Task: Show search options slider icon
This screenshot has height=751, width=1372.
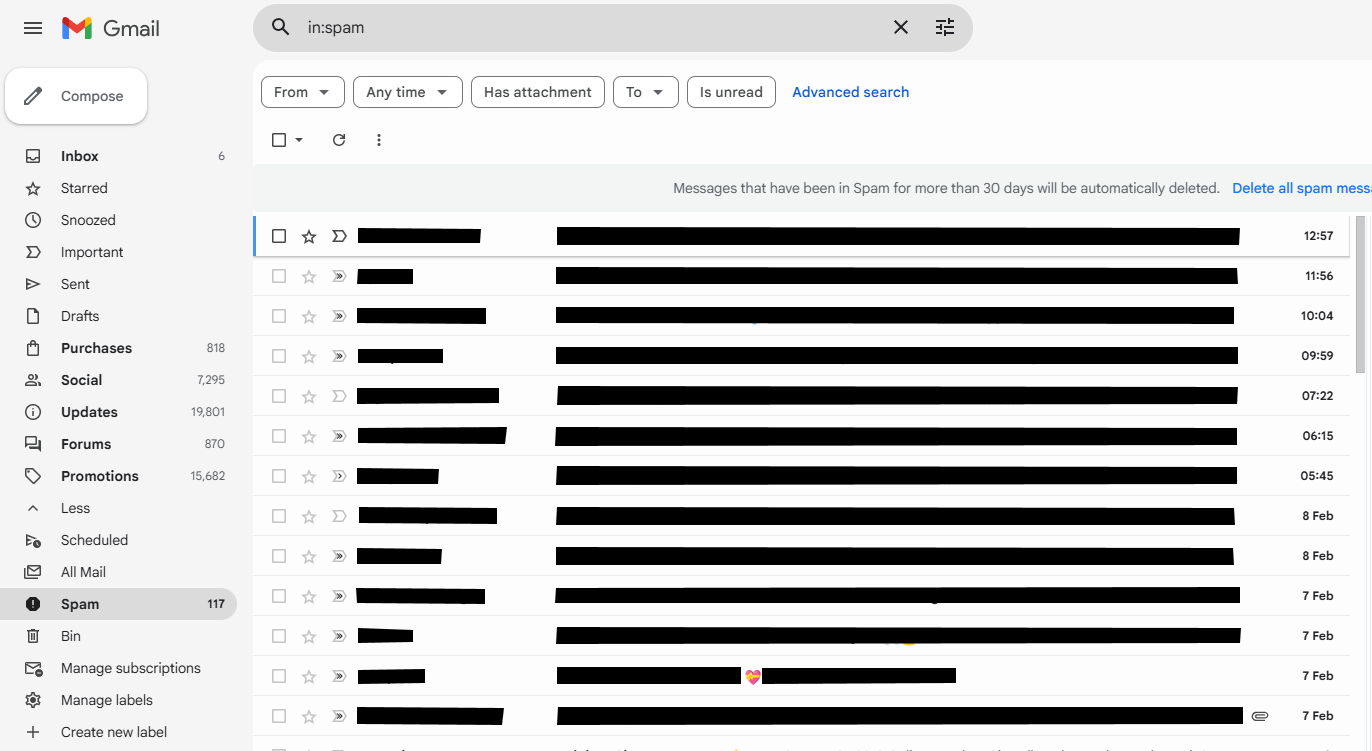Action: click(x=945, y=28)
